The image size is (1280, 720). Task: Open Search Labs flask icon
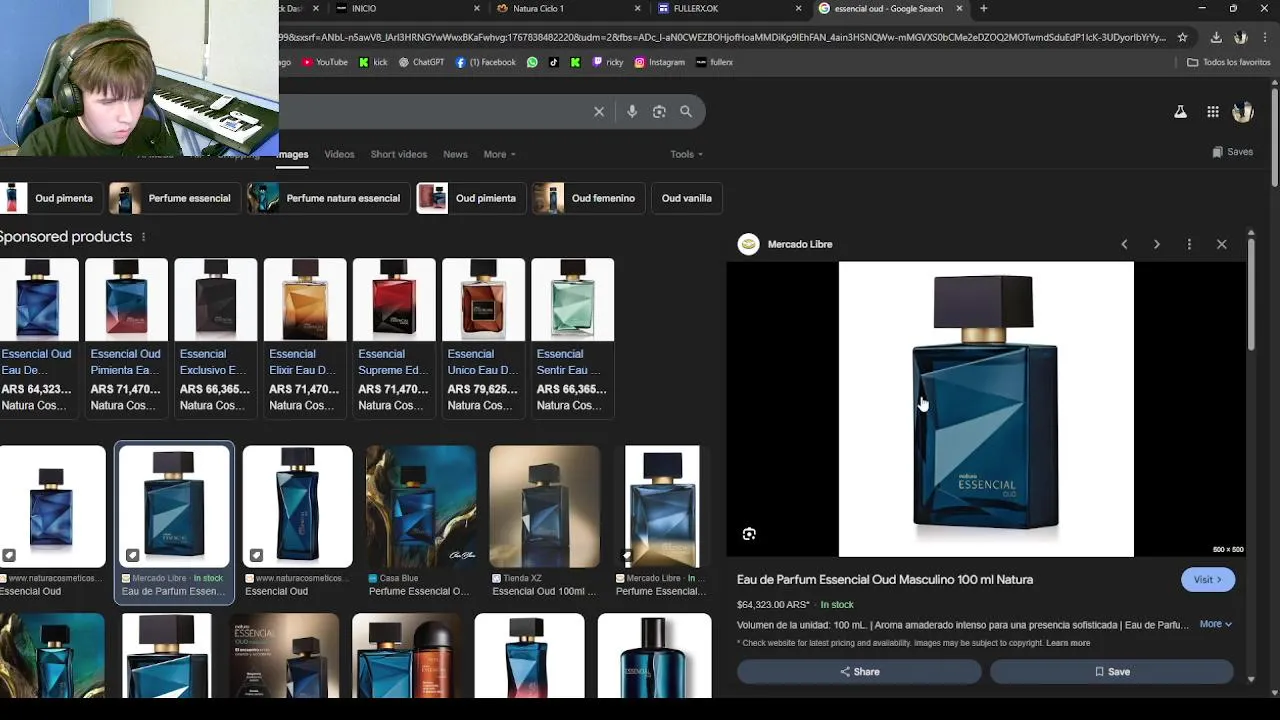tap(1180, 112)
